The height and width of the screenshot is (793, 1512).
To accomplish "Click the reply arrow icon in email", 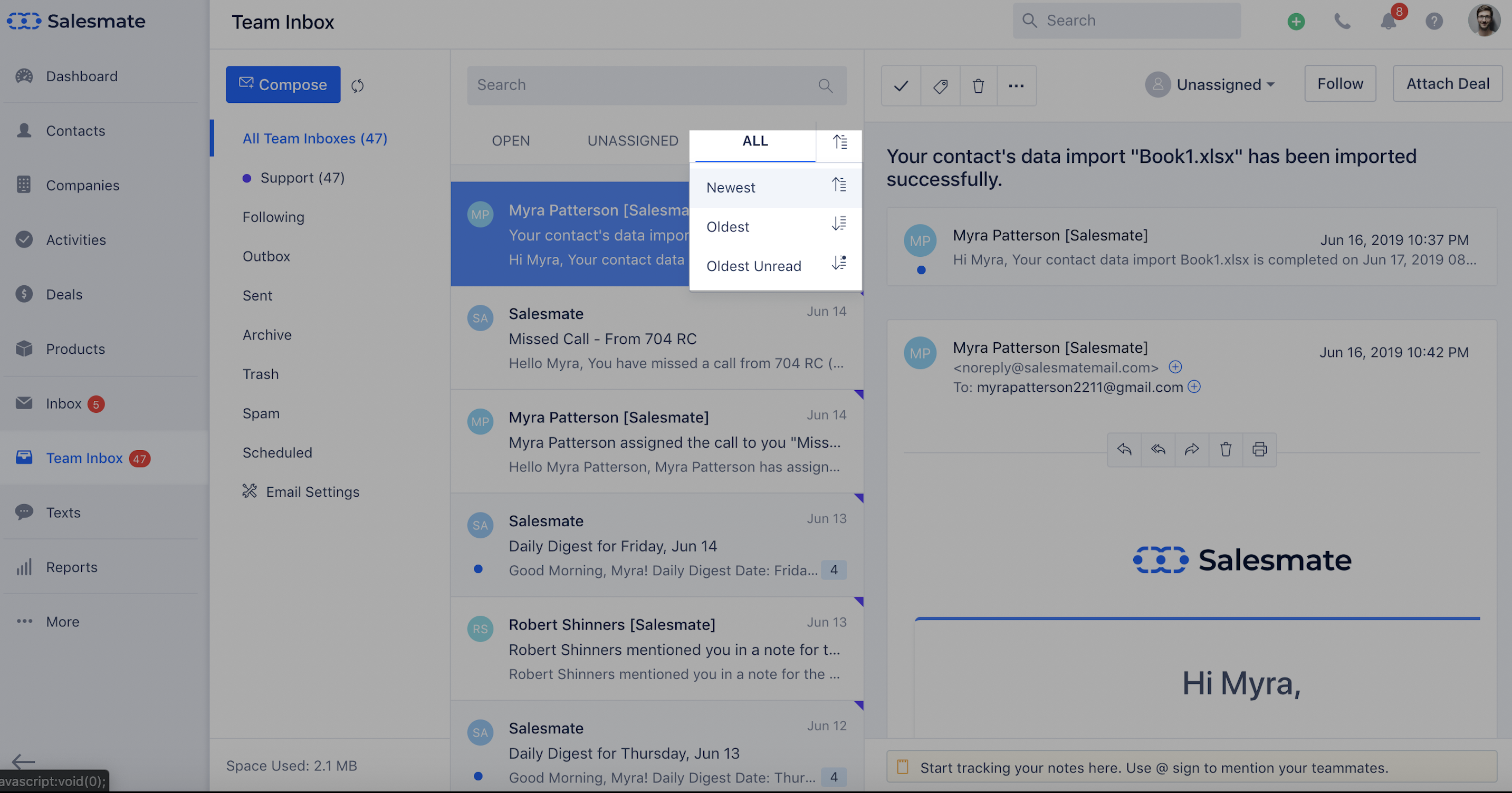I will pyautogui.click(x=1124, y=449).
